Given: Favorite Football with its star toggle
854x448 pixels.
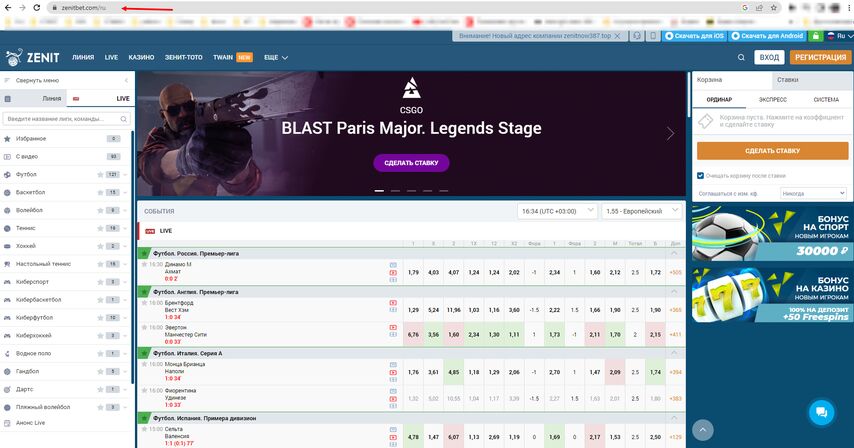Looking at the screenshot, I should 100,175.
